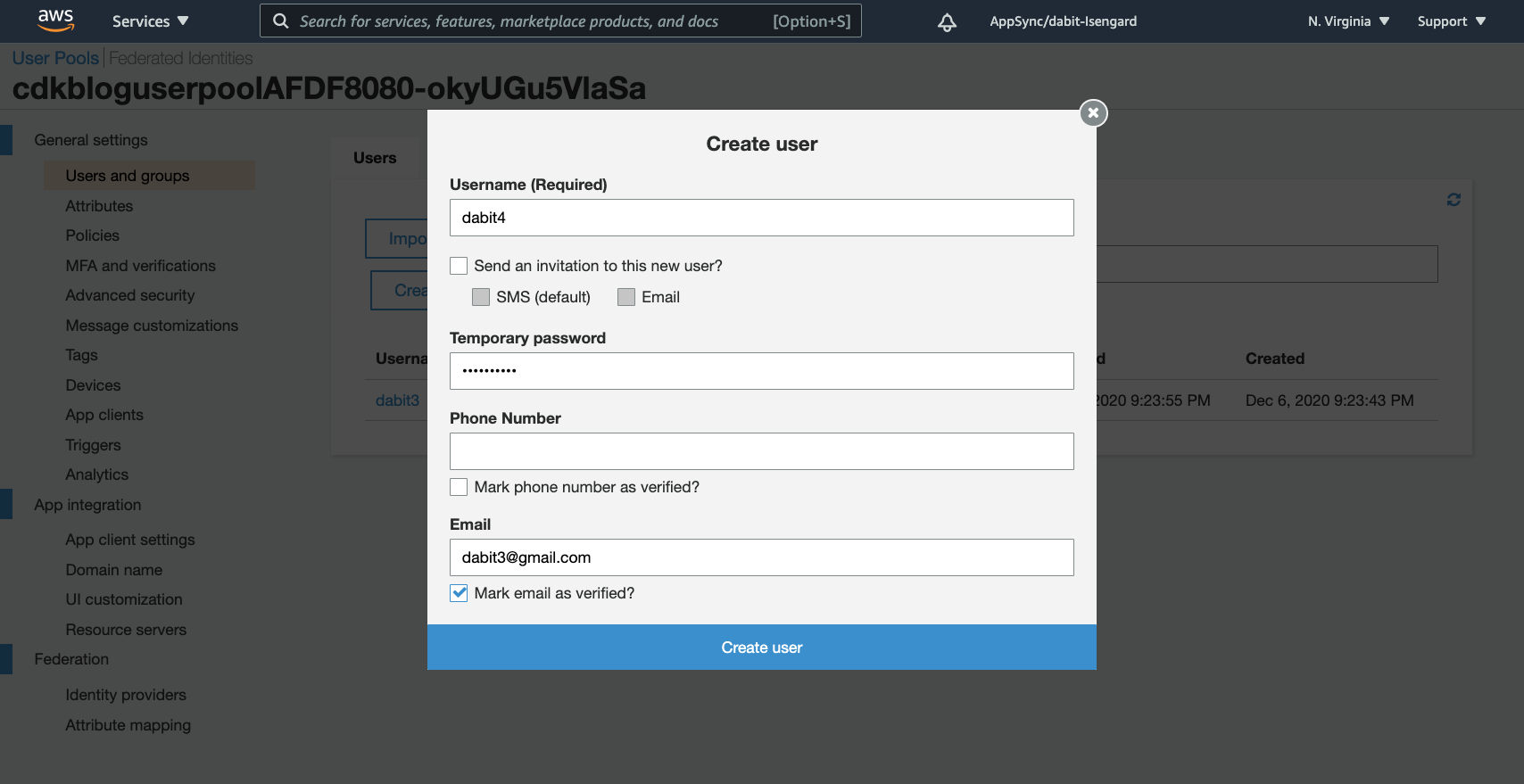1524x784 pixels.
Task: Open Analytics settings
Action: tap(96, 475)
